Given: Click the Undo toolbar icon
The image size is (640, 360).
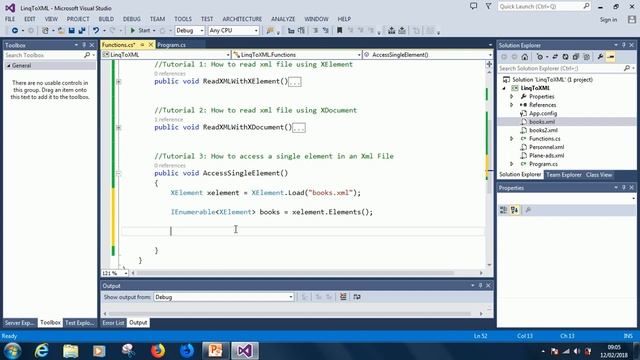Looking at the screenshot, I should tap(96, 31).
